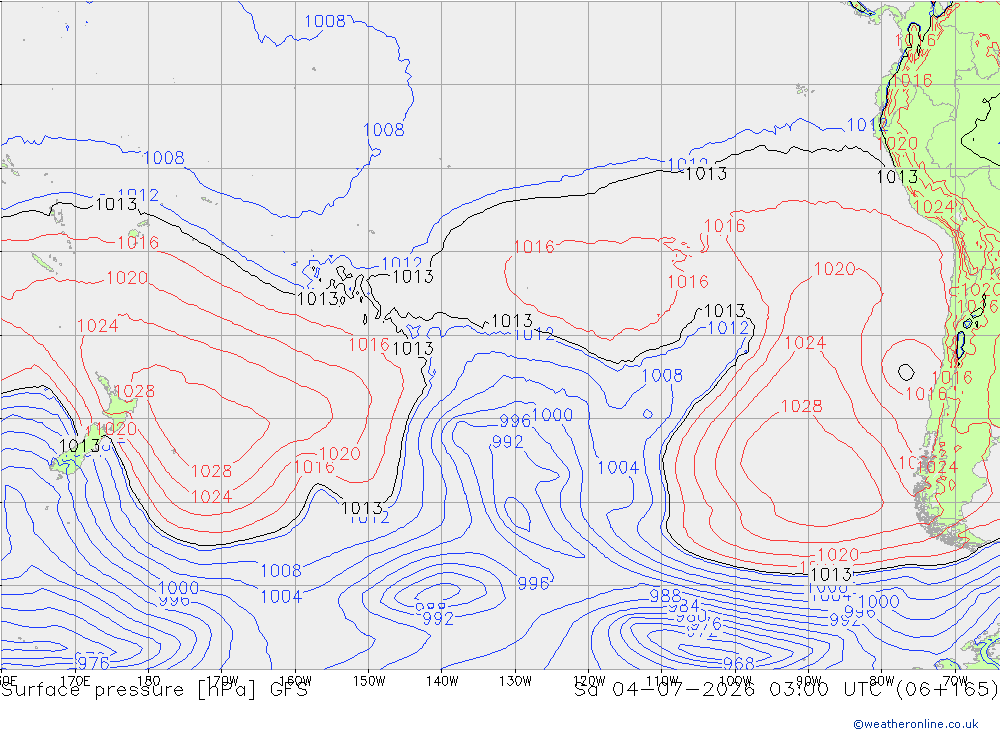Click the 90W longitude axis label
Screen dimensions: 1000x733
click(x=809, y=681)
